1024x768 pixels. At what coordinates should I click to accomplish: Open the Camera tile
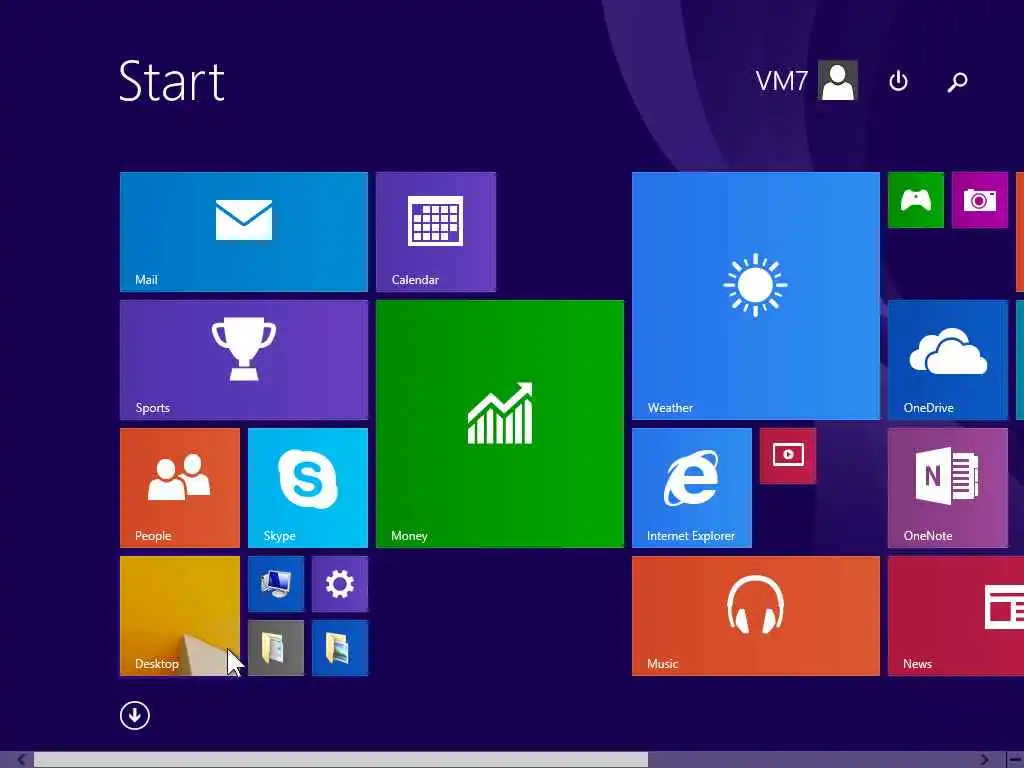coord(980,200)
